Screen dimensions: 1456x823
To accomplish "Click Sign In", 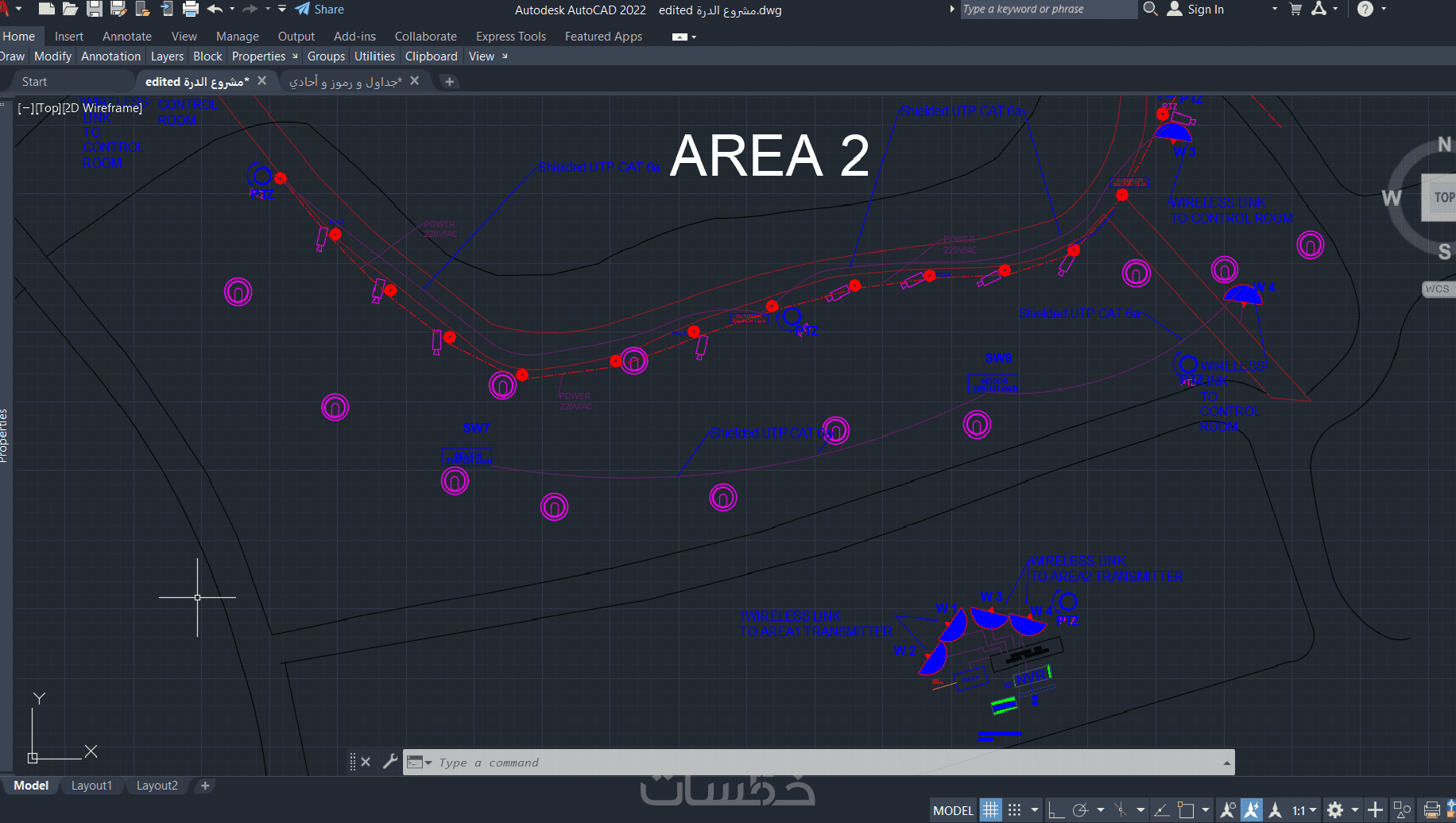I will [x=1195, y=10].
